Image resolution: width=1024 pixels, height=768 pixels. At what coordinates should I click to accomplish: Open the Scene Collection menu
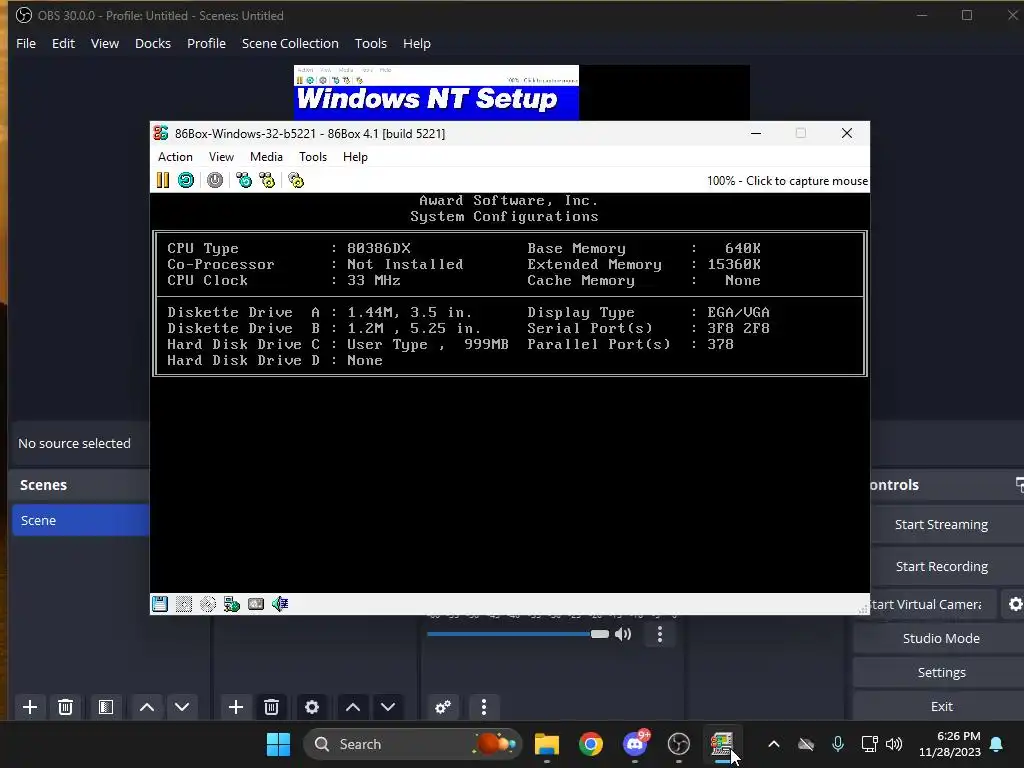point(290,43)
